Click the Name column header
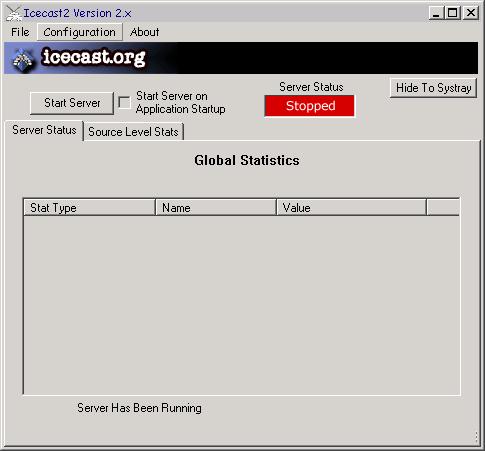 pyautogui.click(x=216, y=208)
